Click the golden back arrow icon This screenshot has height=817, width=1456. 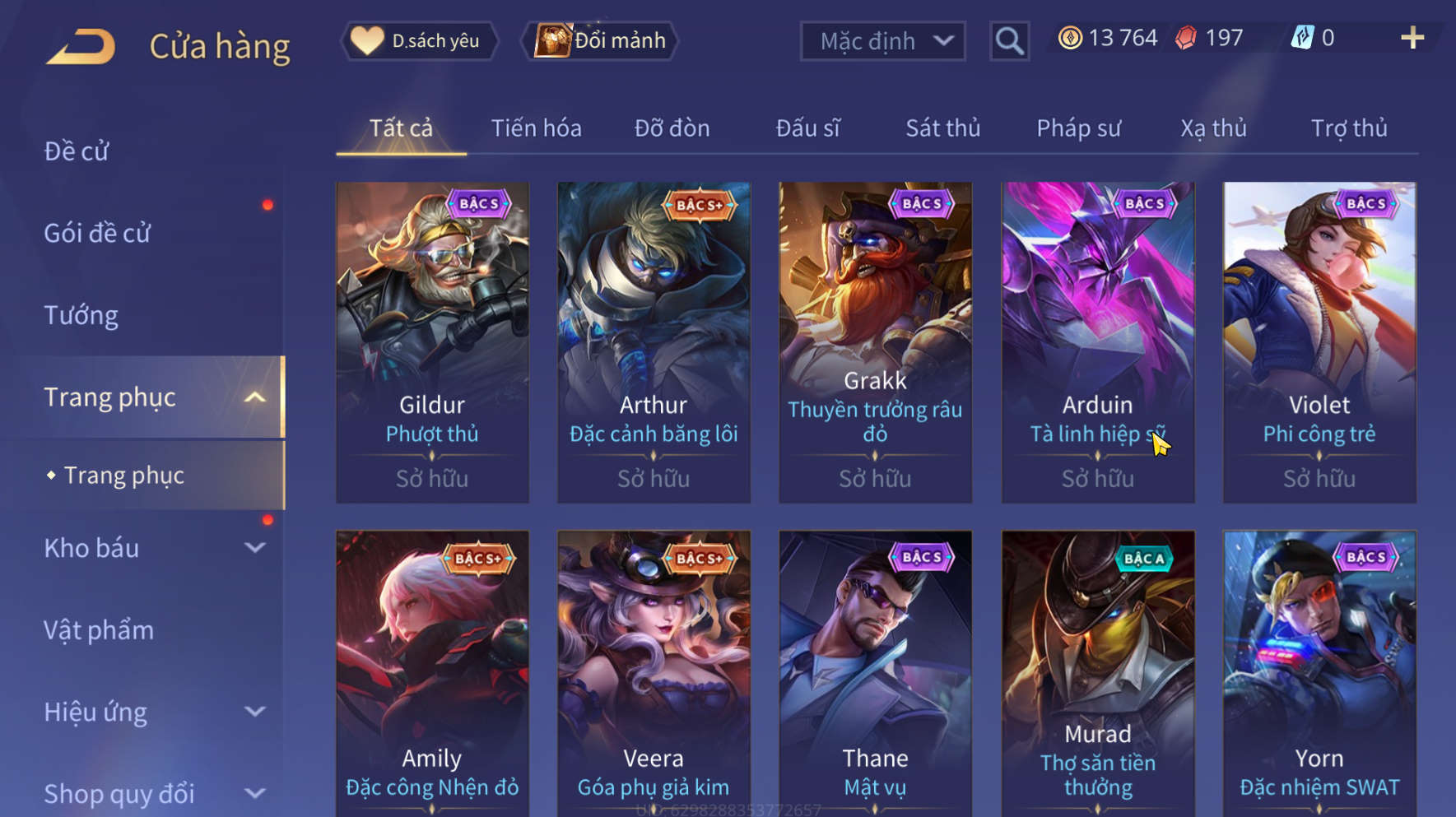click(x=81, y=46)
